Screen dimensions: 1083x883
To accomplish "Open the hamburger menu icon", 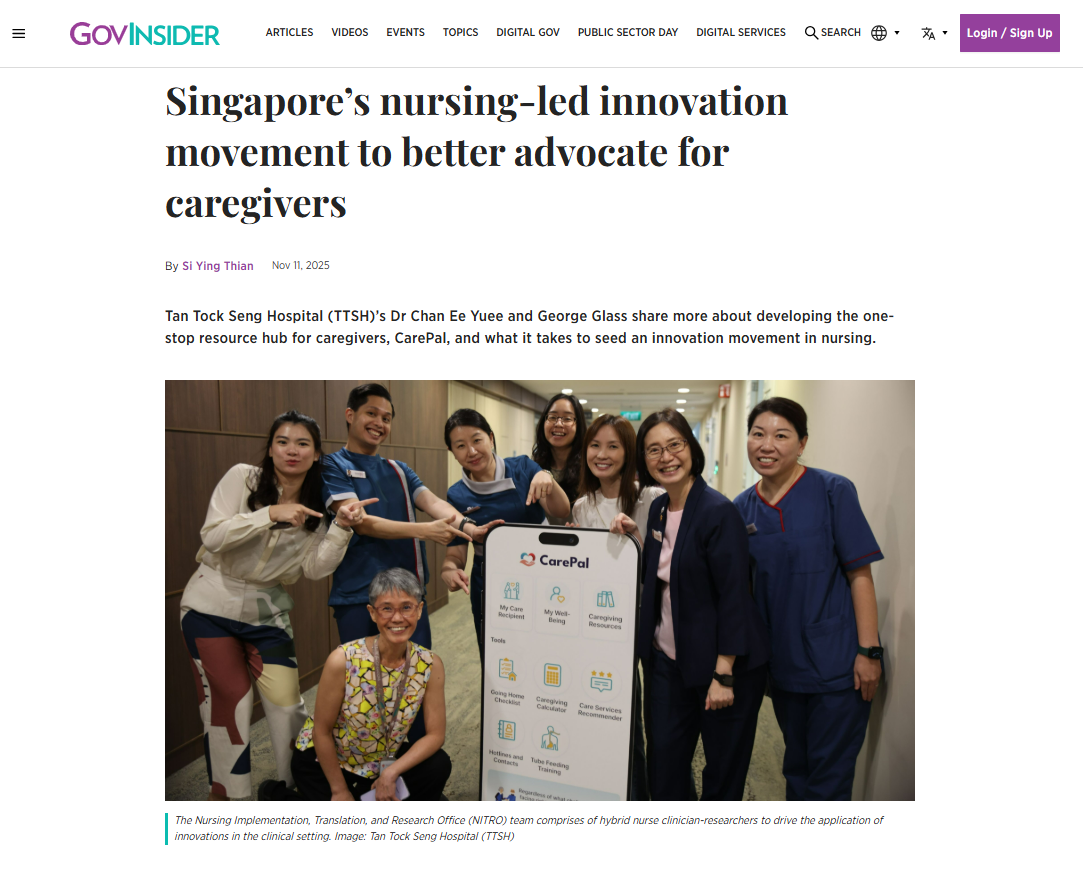I will [19, 33].
